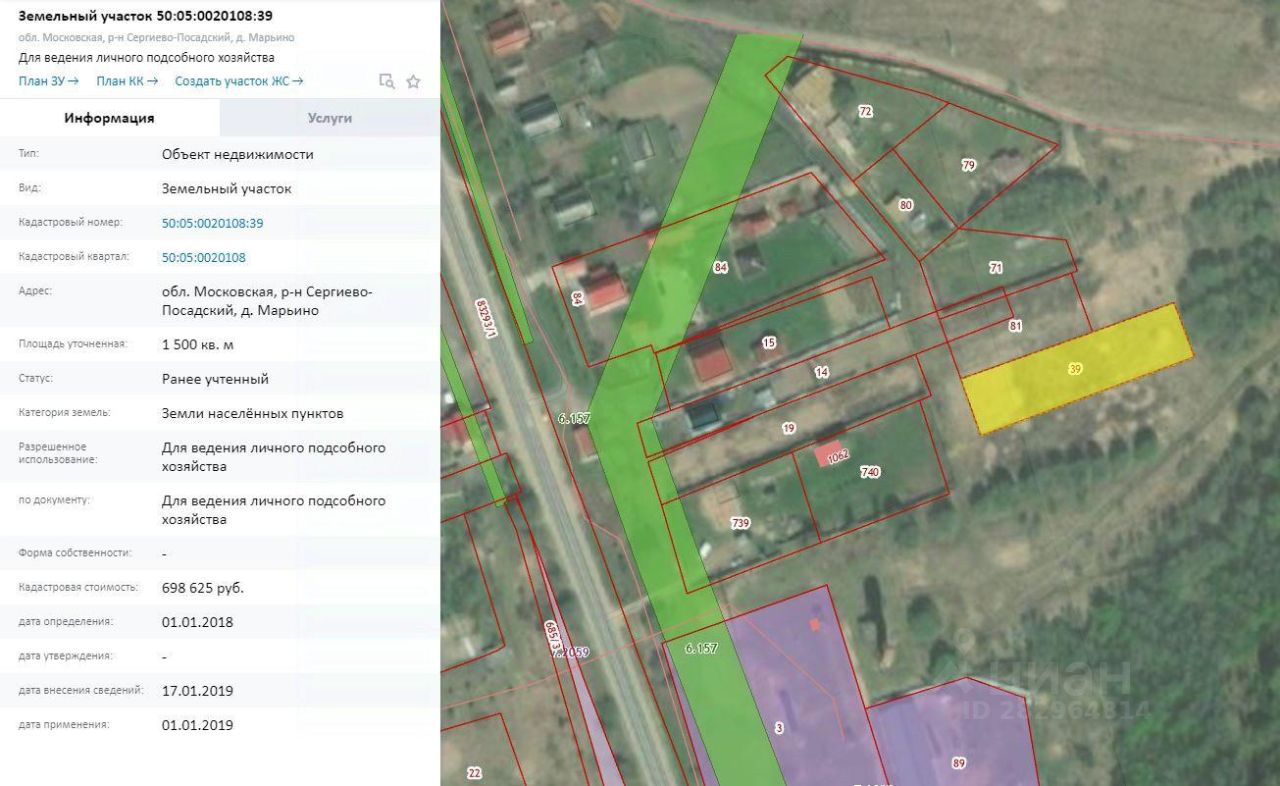
Task: Click cadastral value 698 625 руб.
Action: (x=203, y=587)
